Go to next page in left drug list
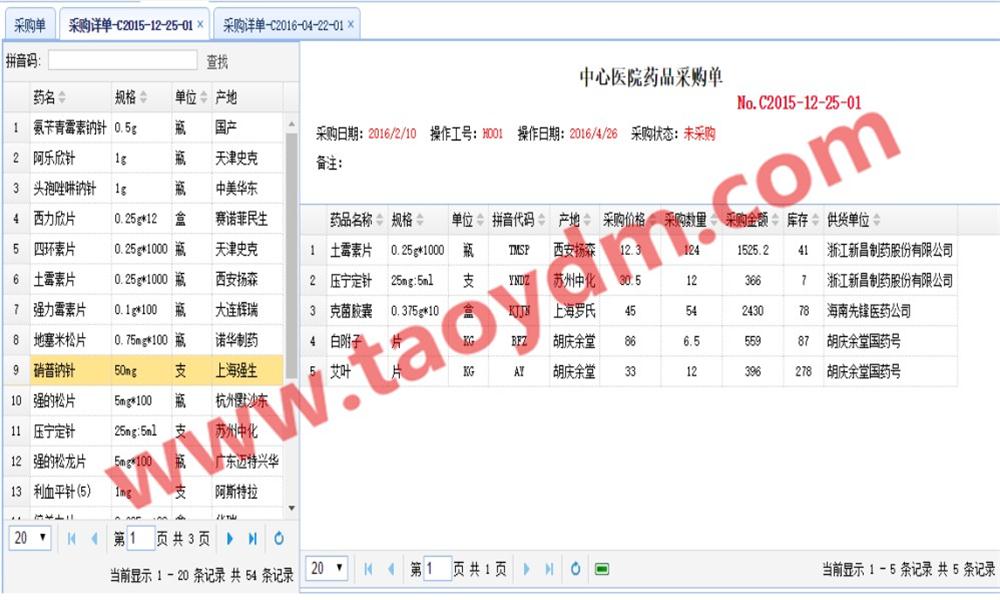 (x=230, y=538)
